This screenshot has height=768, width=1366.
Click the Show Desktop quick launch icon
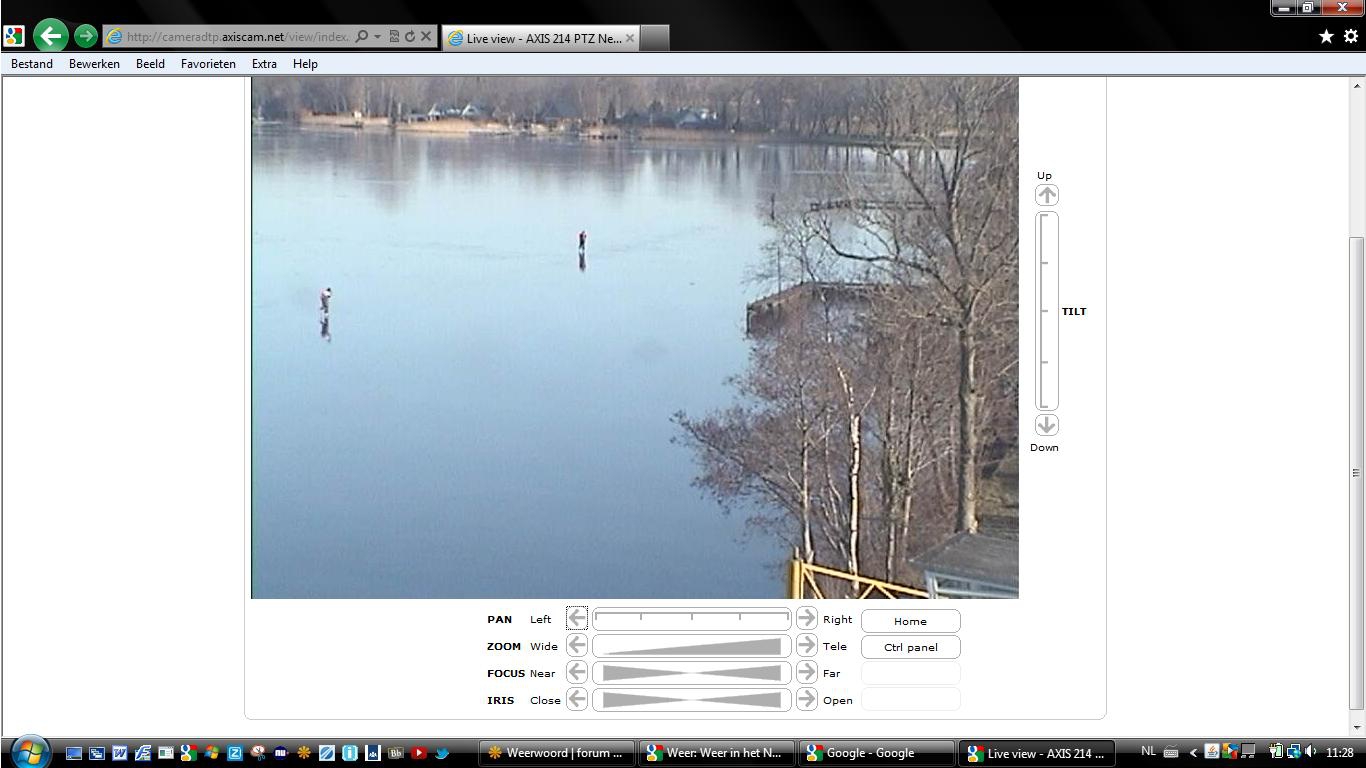74,753
